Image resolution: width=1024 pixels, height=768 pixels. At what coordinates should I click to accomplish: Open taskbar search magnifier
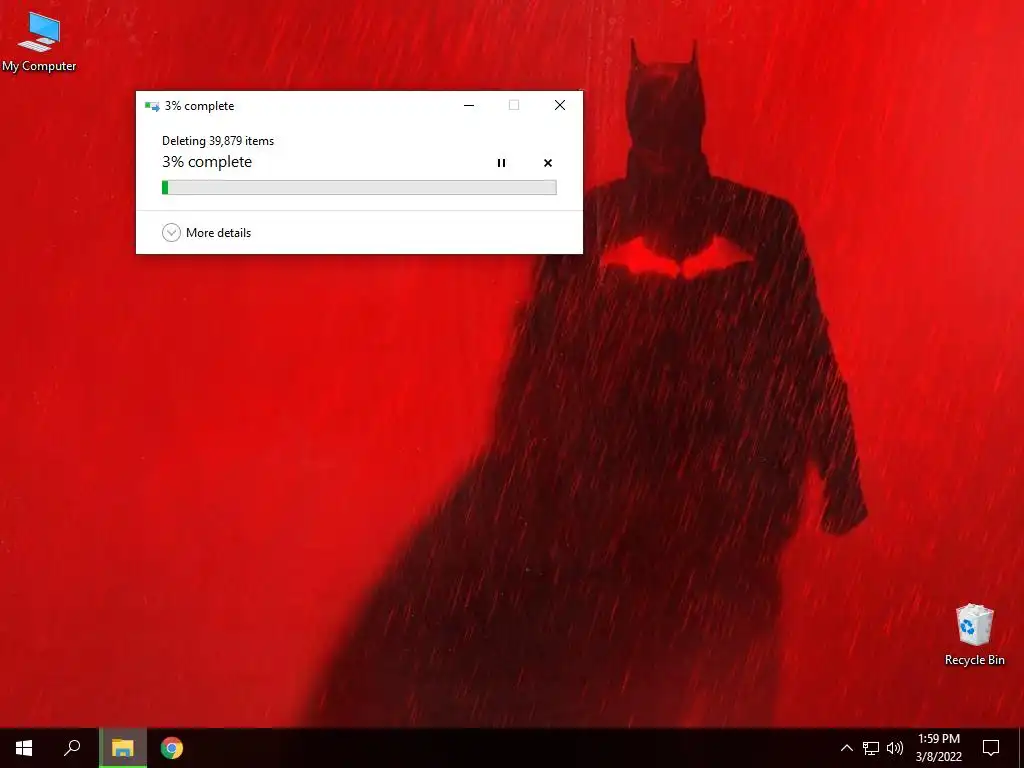click(72, 748)
